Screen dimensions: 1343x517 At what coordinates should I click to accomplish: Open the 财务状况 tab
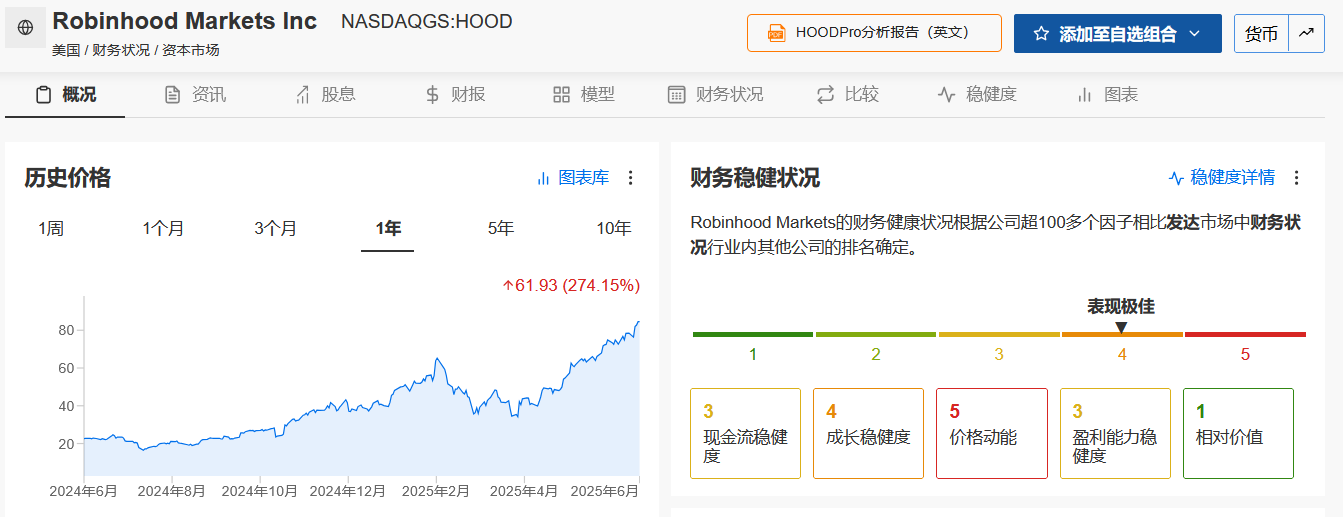tap(716, 95)
